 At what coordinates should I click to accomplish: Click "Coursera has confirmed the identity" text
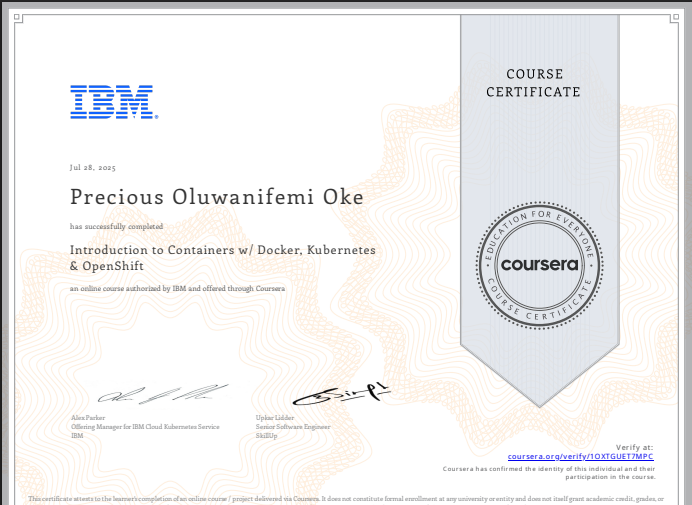pyautogui.click(x=549, y=473)
